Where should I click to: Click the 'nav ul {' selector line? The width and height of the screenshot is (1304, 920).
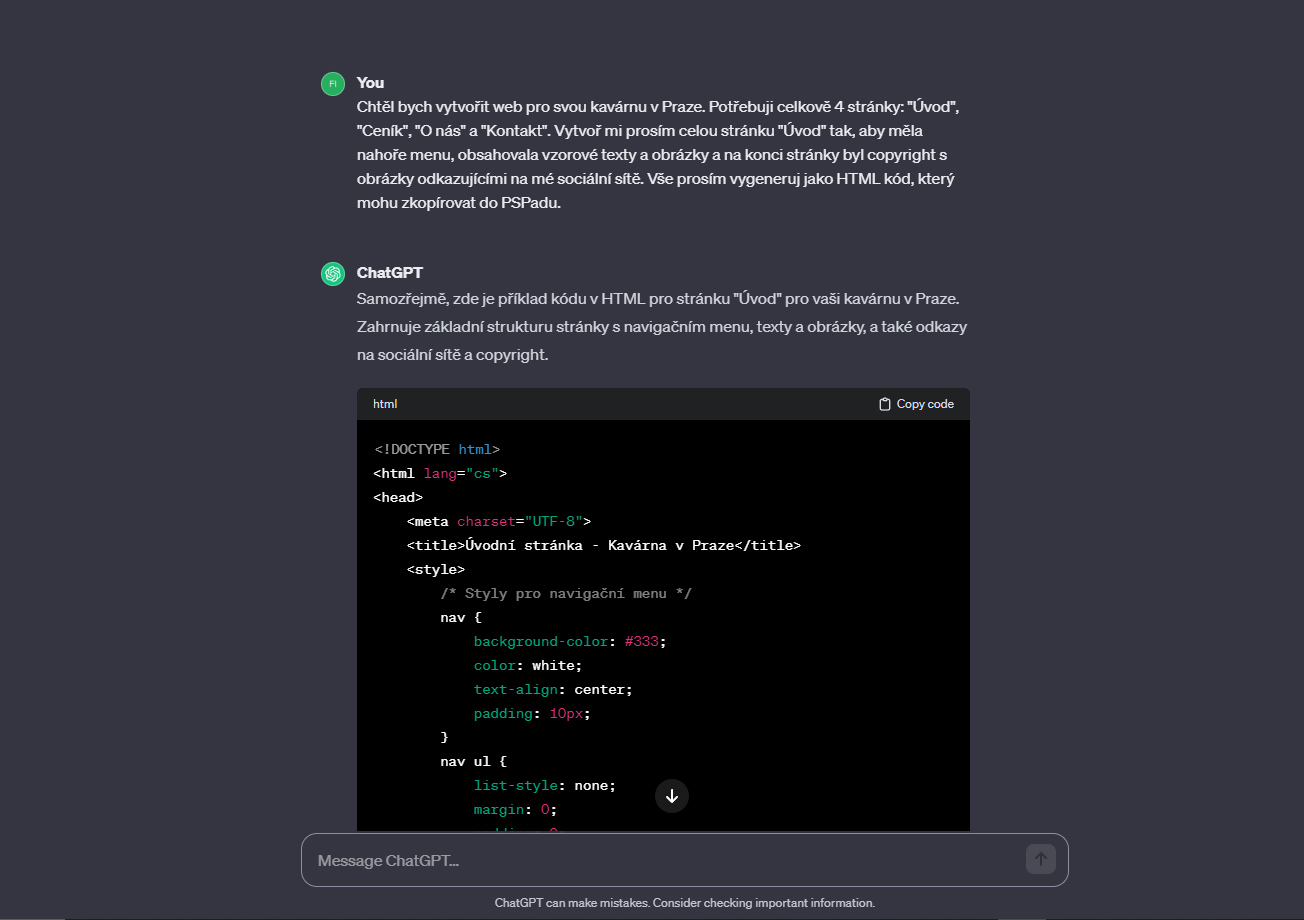[x=474, y=762]
